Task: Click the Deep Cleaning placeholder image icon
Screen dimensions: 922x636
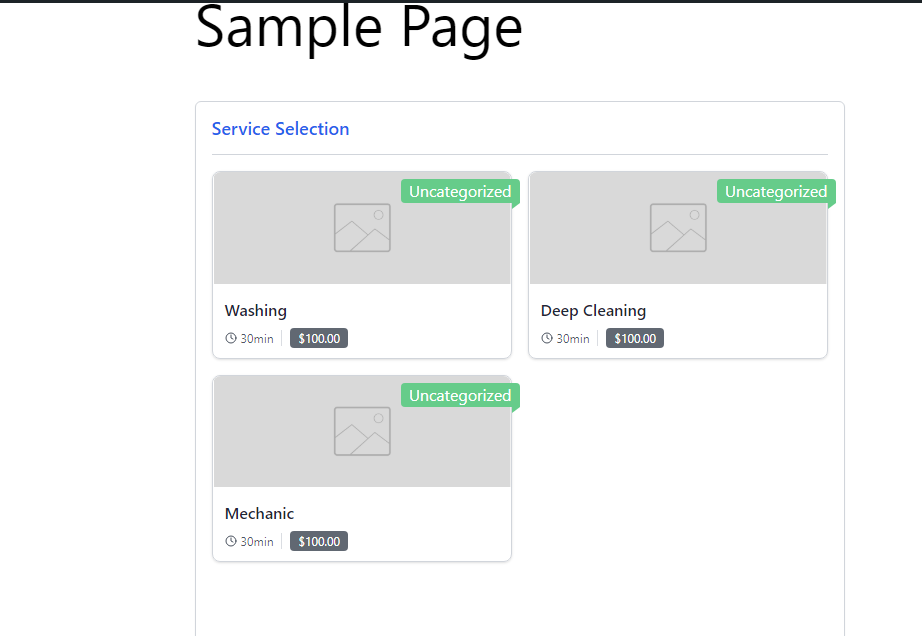Action: (x=678, y=227)
